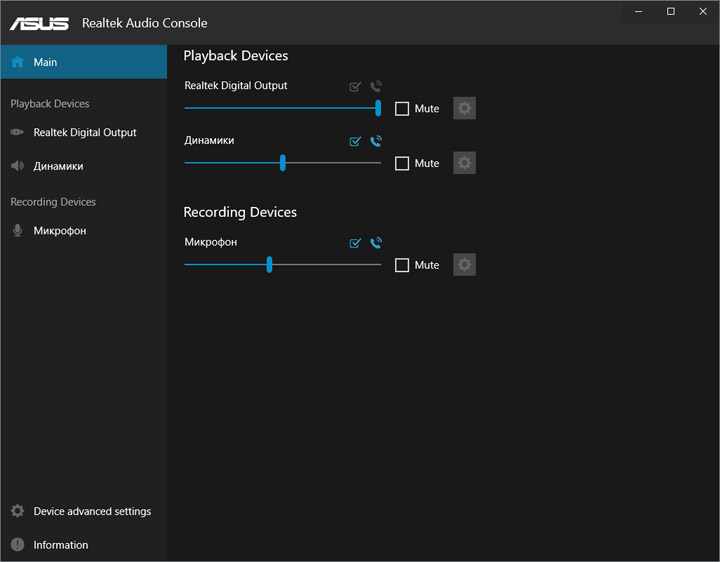Mute the Микрофон recording device

[x=402, y=266]
